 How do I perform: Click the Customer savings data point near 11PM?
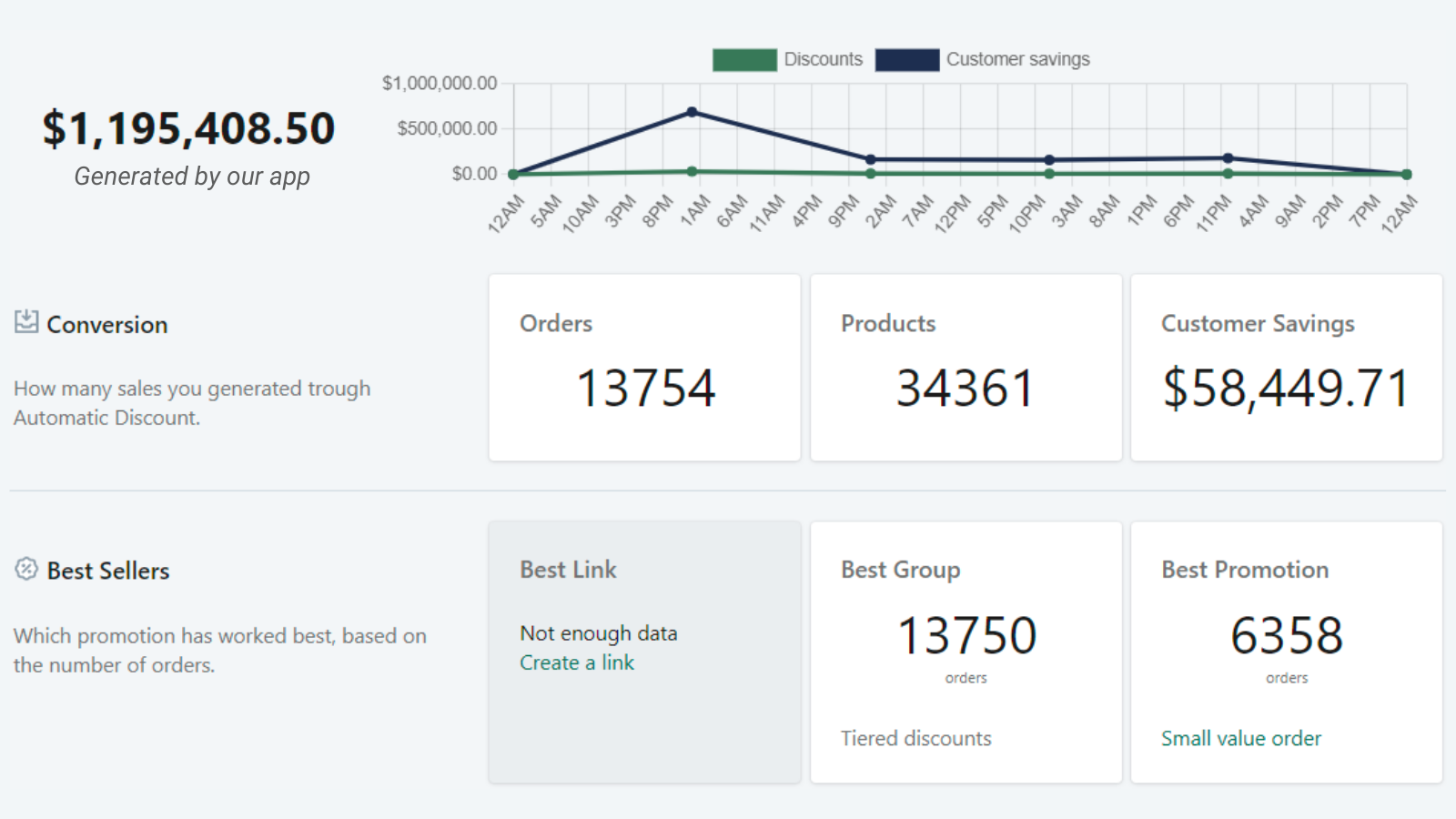point(1228,158)
